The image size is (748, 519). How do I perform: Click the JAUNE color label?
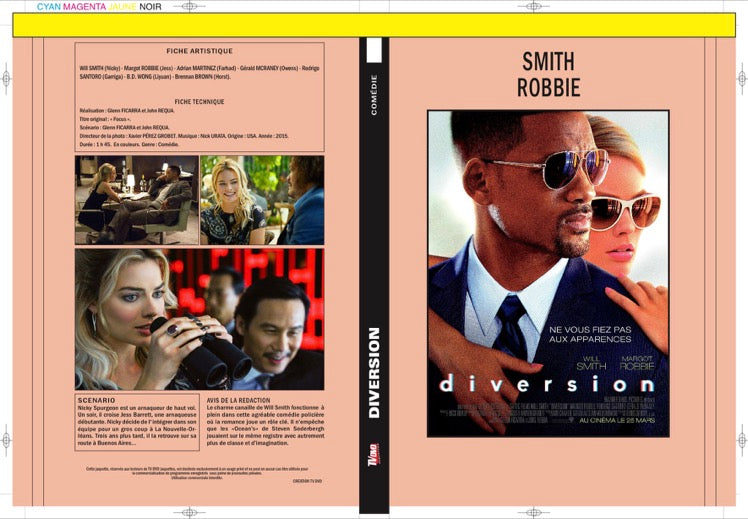click(123, 7)
